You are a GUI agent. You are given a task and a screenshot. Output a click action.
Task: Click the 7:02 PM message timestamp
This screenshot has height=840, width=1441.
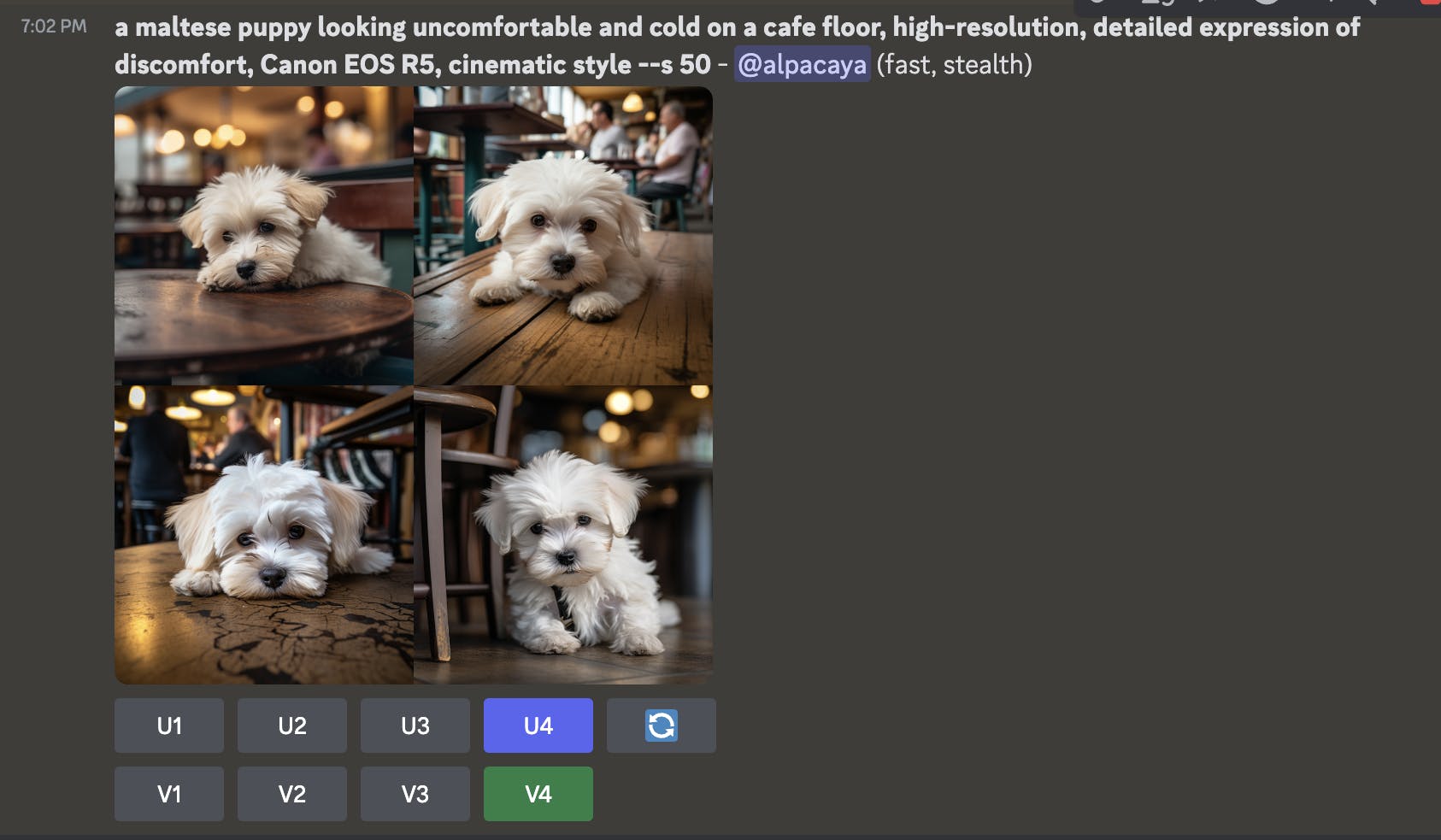tap(54, 26)
